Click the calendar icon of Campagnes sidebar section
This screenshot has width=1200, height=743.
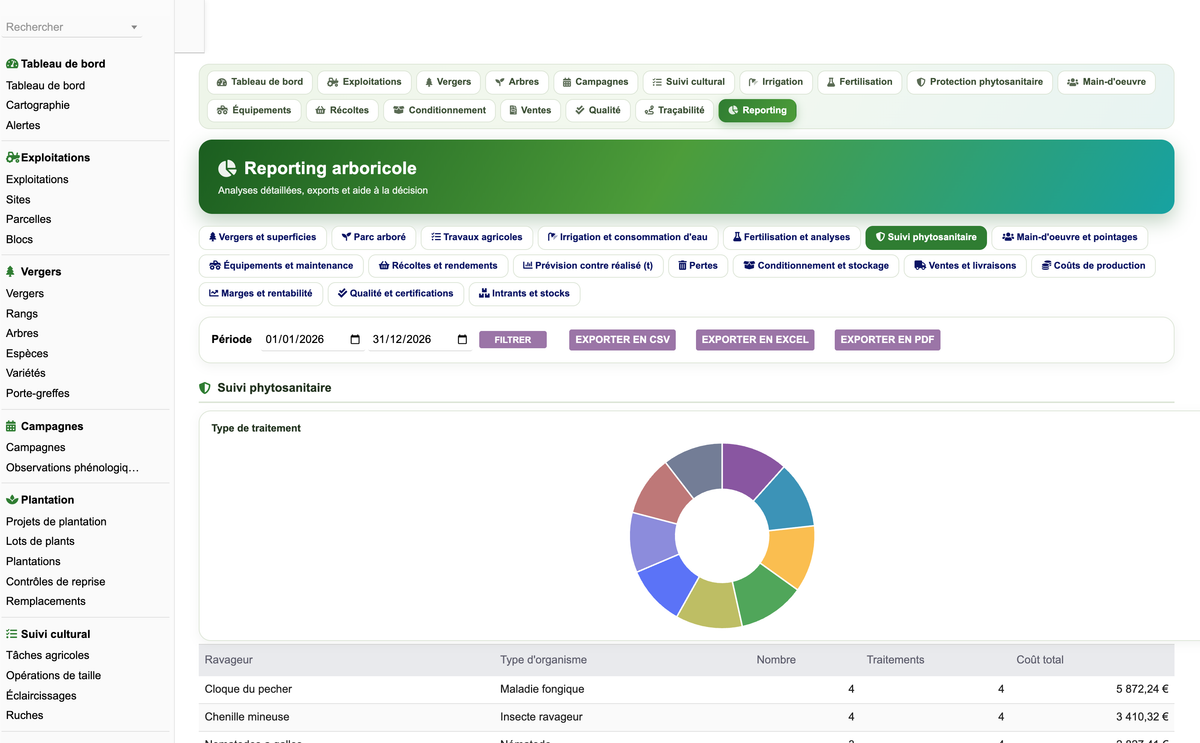click(x=11, y=426)
